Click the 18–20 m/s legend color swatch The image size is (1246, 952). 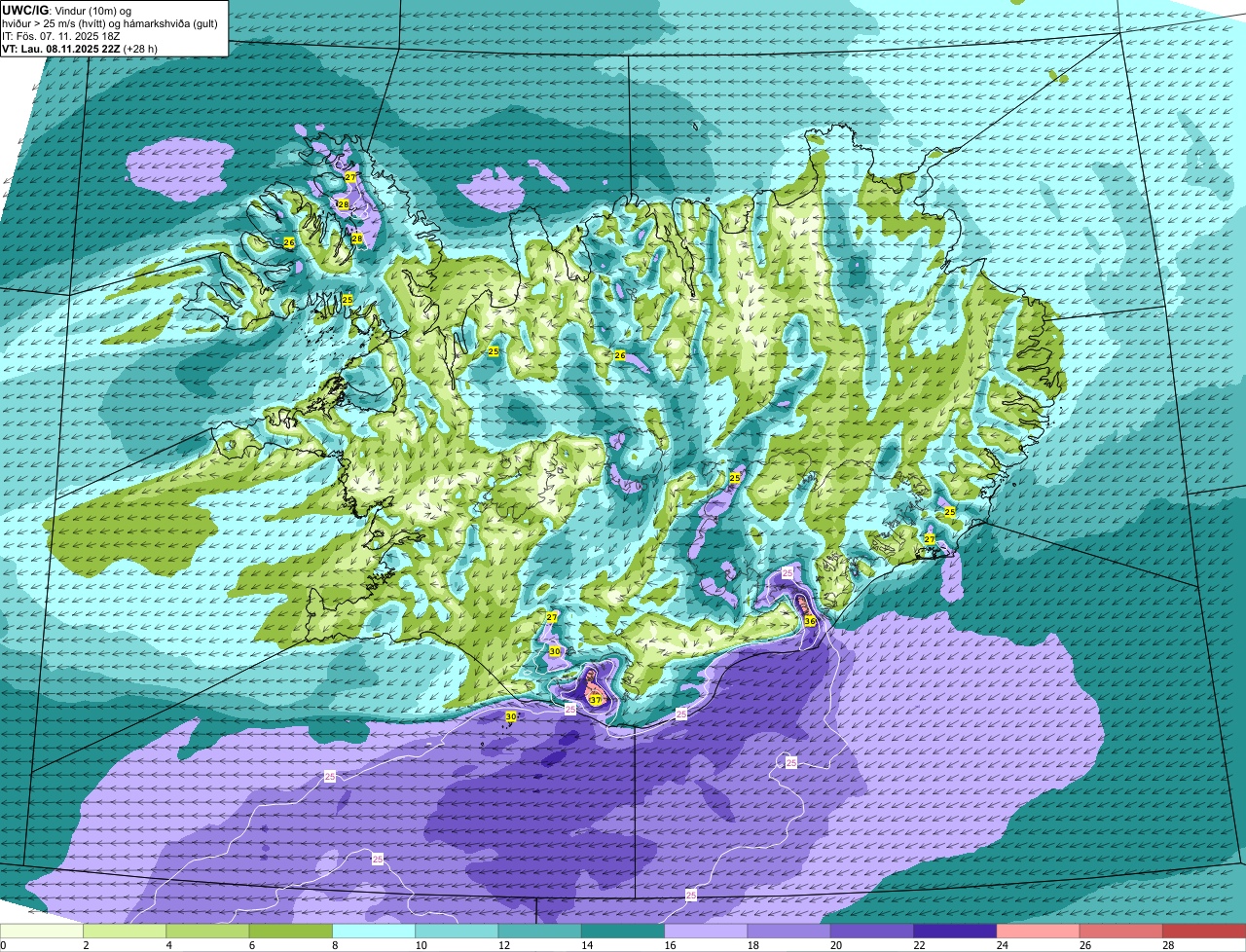click(789, 931)
